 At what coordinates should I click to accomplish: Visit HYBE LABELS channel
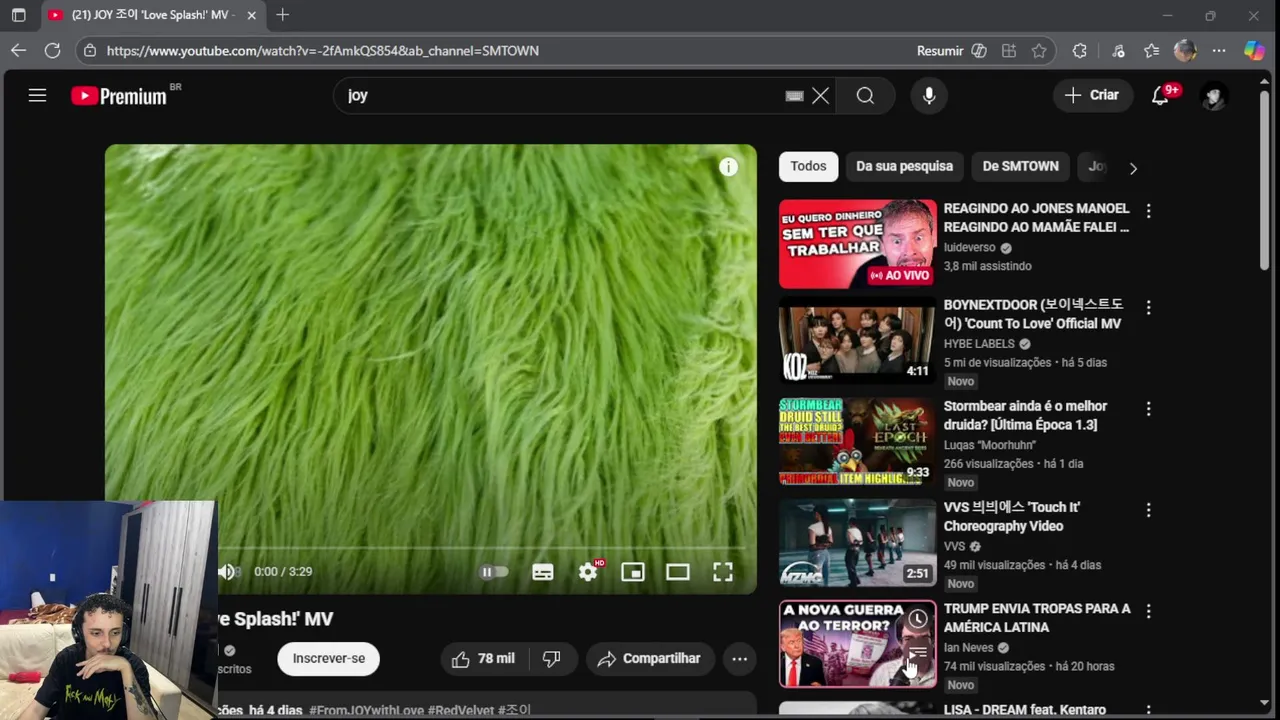coord(979,344)
